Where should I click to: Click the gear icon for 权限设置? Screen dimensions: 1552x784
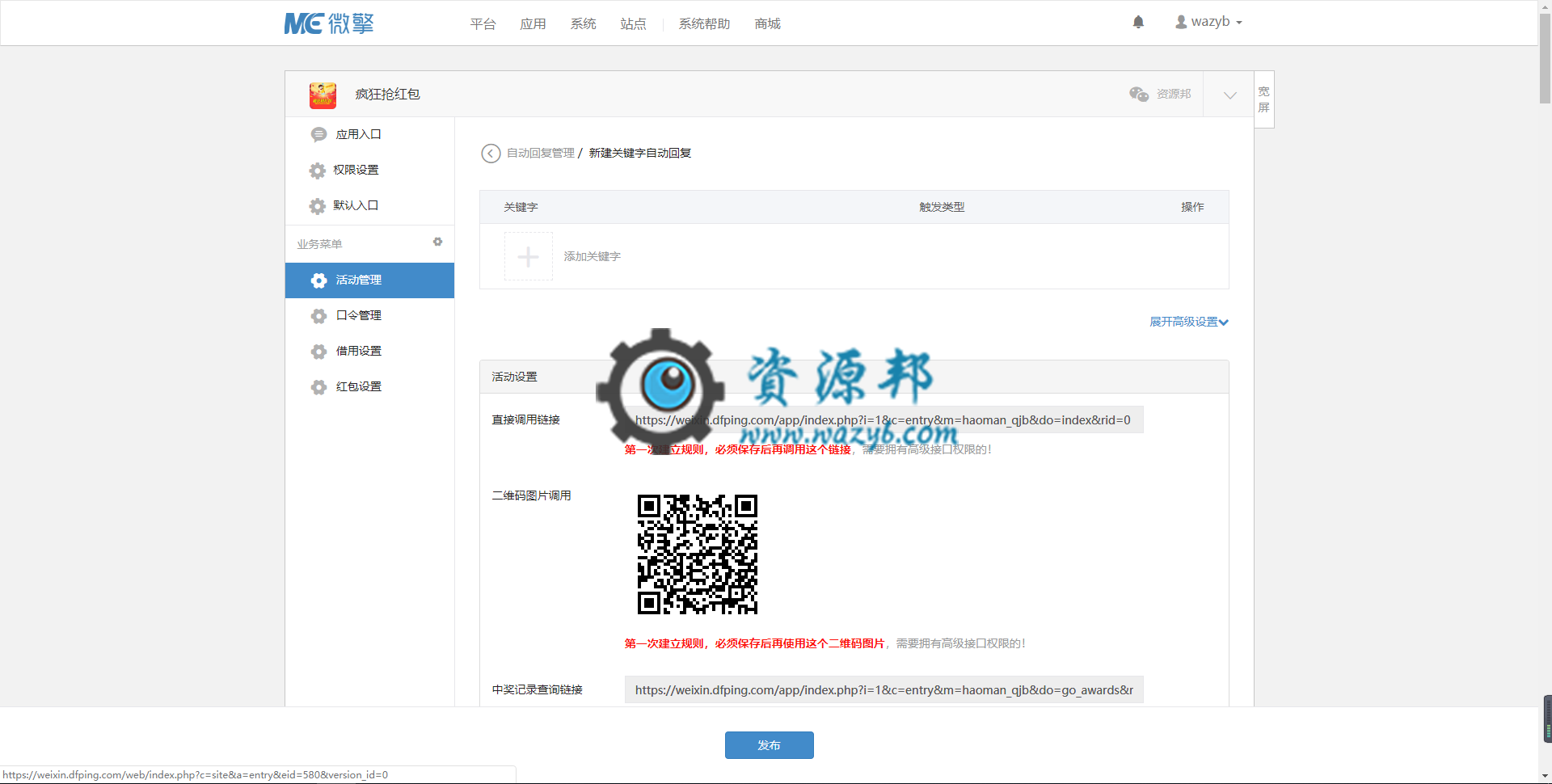pyautogui.click(x=318, y=171)
